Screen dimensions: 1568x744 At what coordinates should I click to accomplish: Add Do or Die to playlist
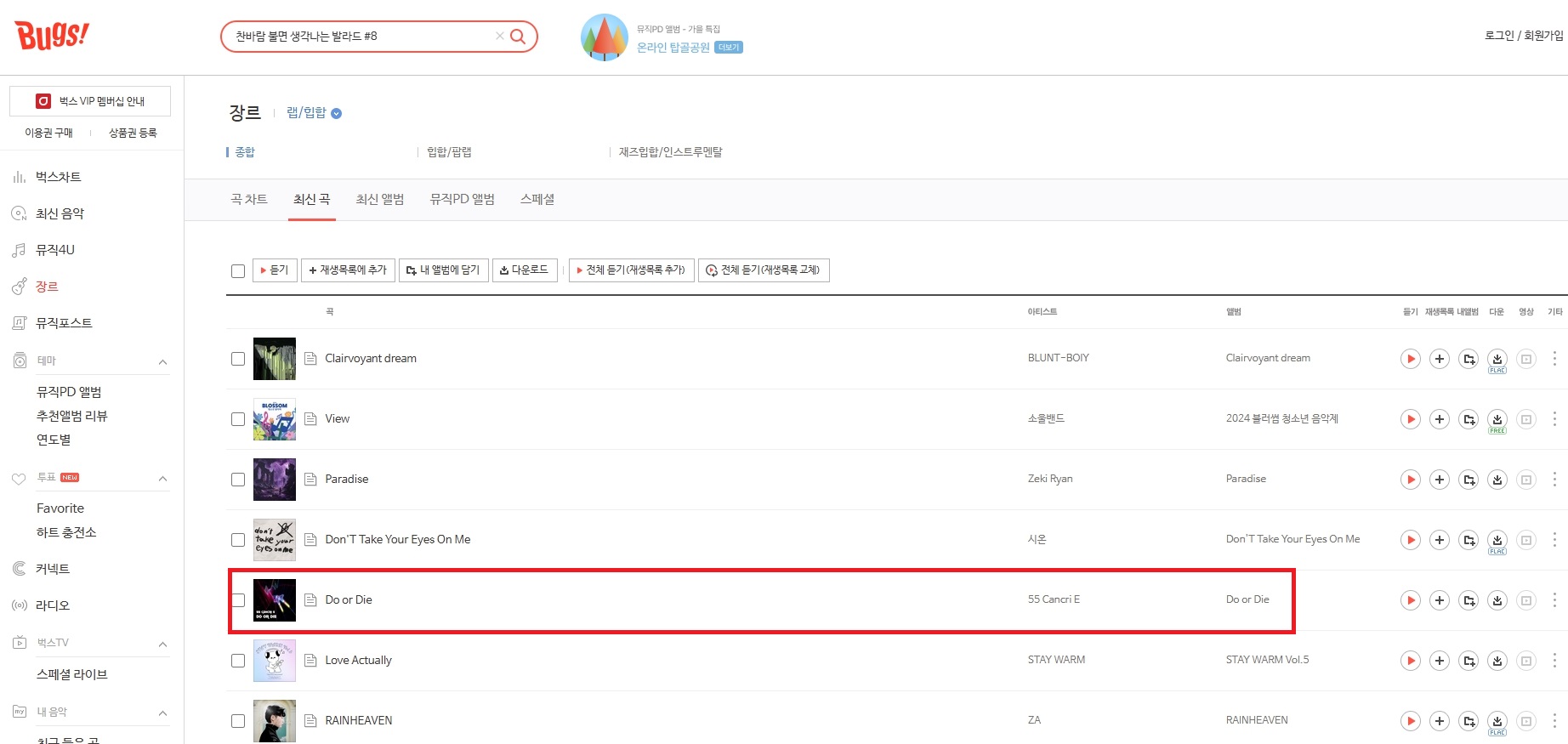click(x=1439, y=600)
